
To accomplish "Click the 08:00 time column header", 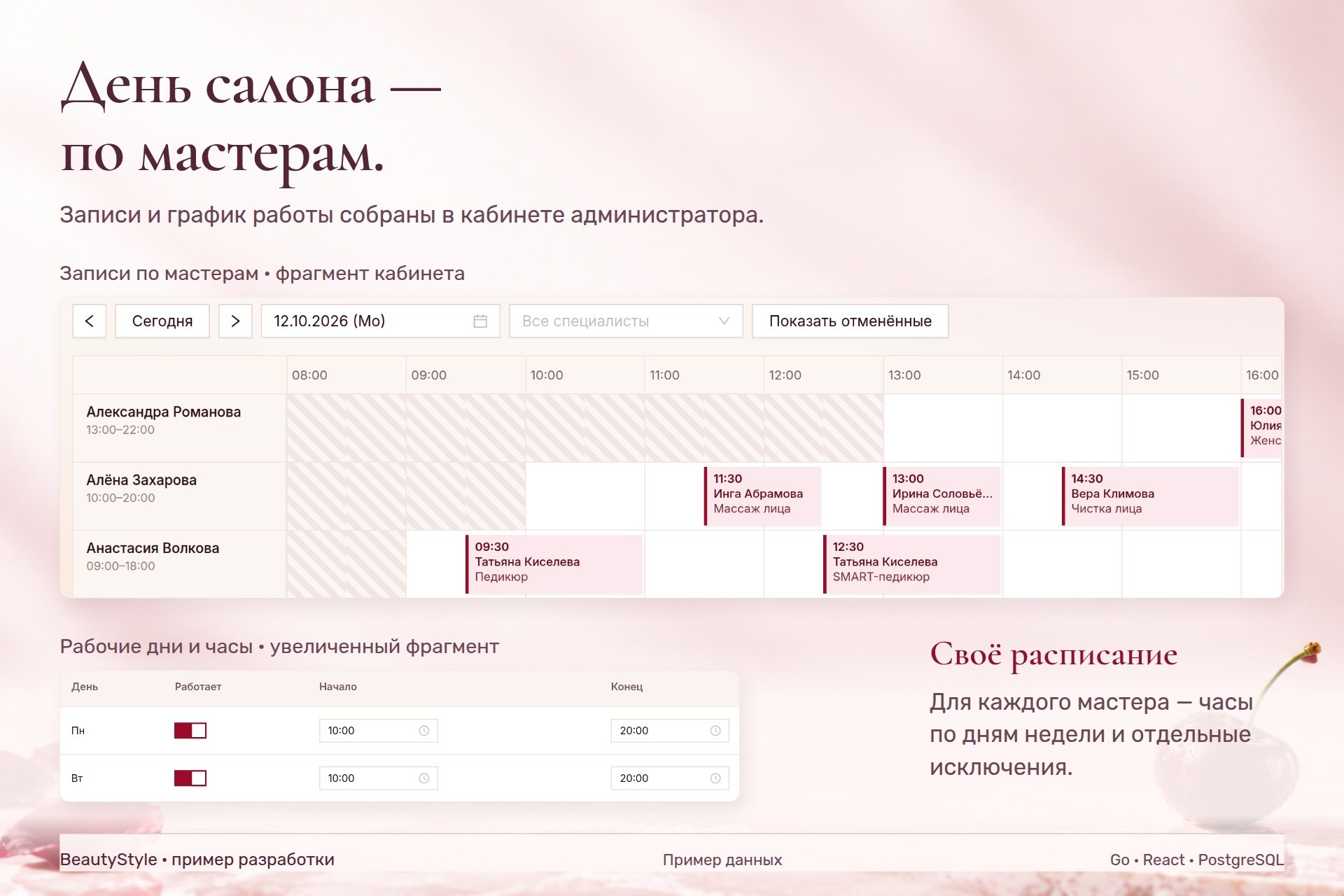I will coord(309,375).
